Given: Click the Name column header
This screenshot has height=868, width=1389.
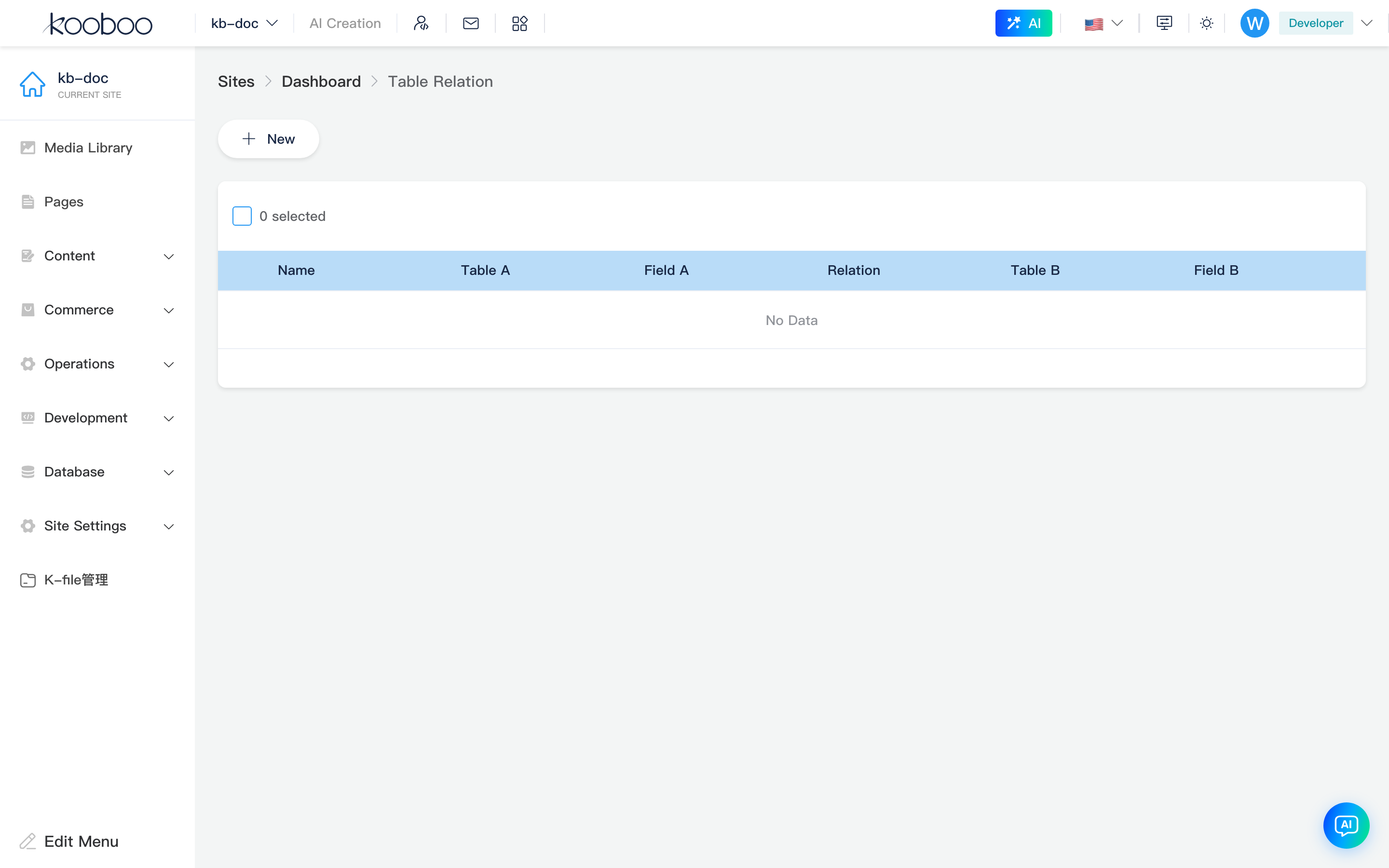Looking at the screenshot, I should [x=296, y=271].
